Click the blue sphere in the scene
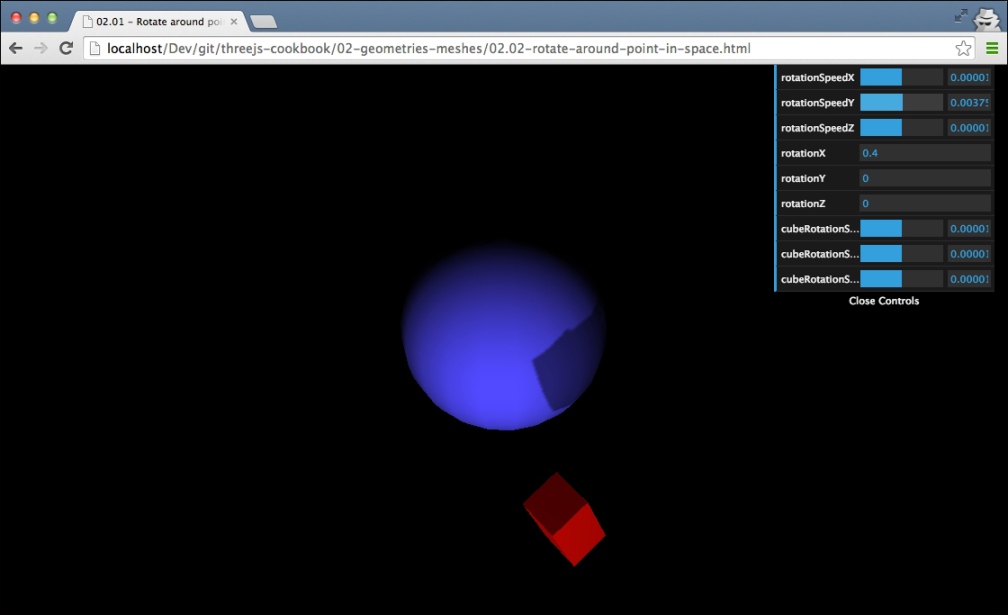1008x615 pixels. [x=503, y=336]
